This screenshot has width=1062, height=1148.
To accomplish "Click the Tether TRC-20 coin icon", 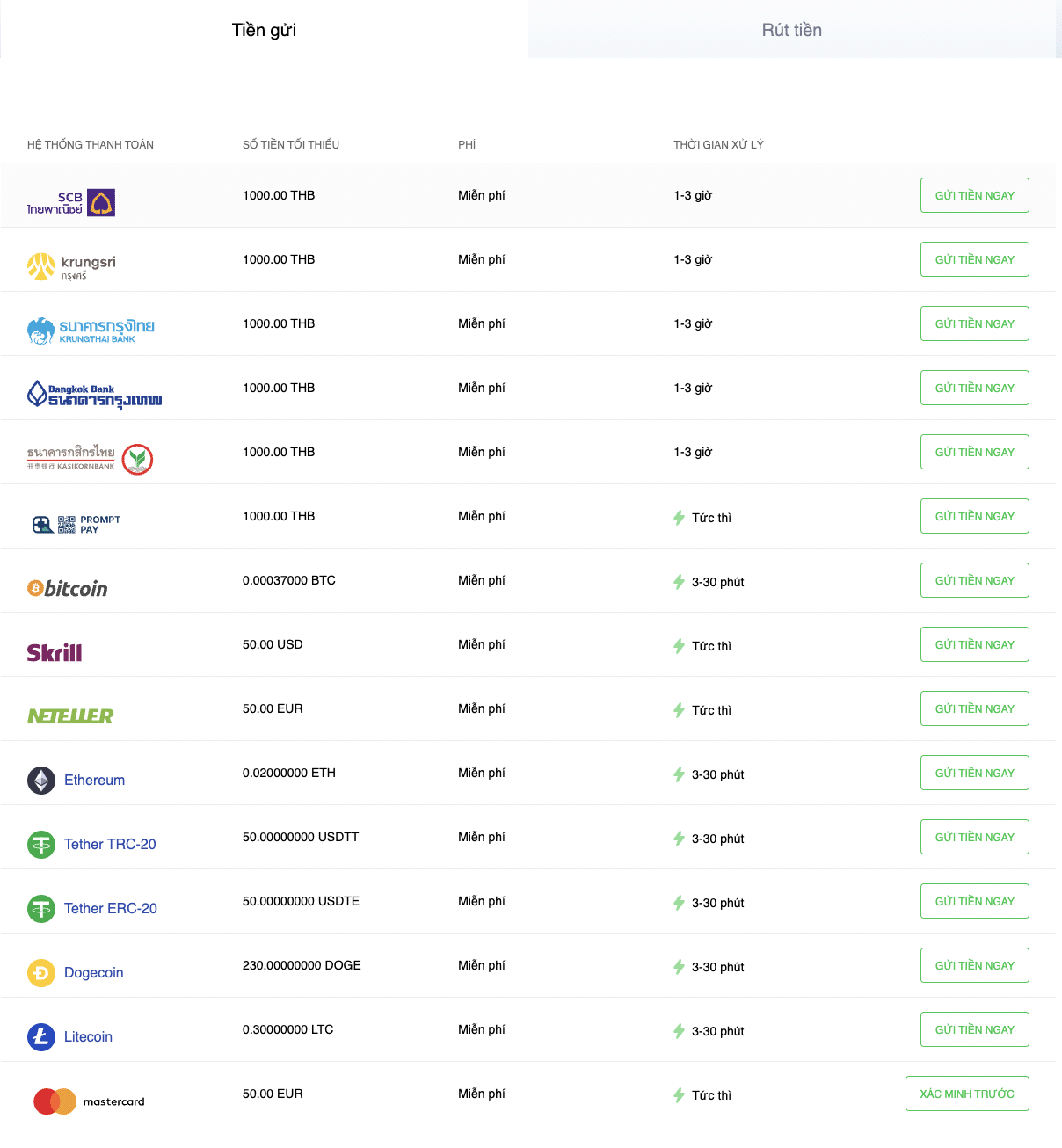I will 41,845.
